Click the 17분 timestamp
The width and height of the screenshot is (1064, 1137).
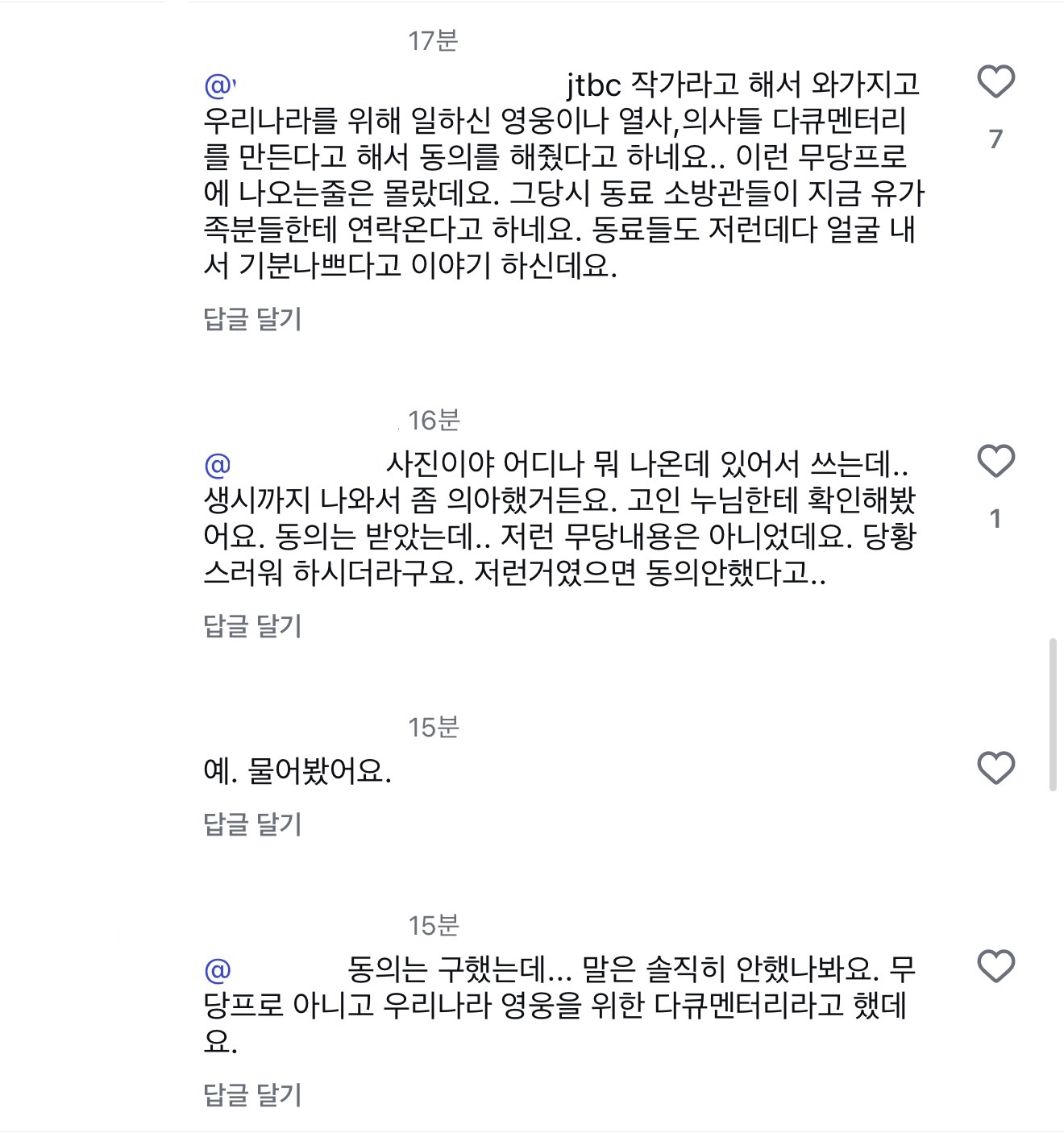point(433,40)
